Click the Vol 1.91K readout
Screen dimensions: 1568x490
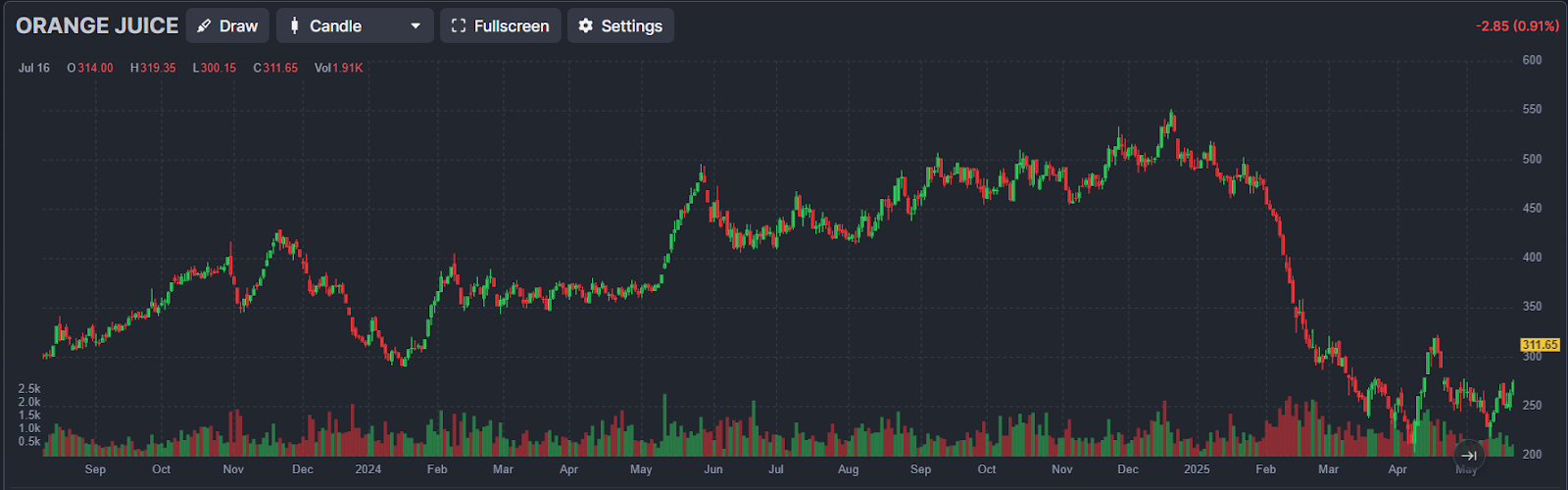[x=339, y=68]
